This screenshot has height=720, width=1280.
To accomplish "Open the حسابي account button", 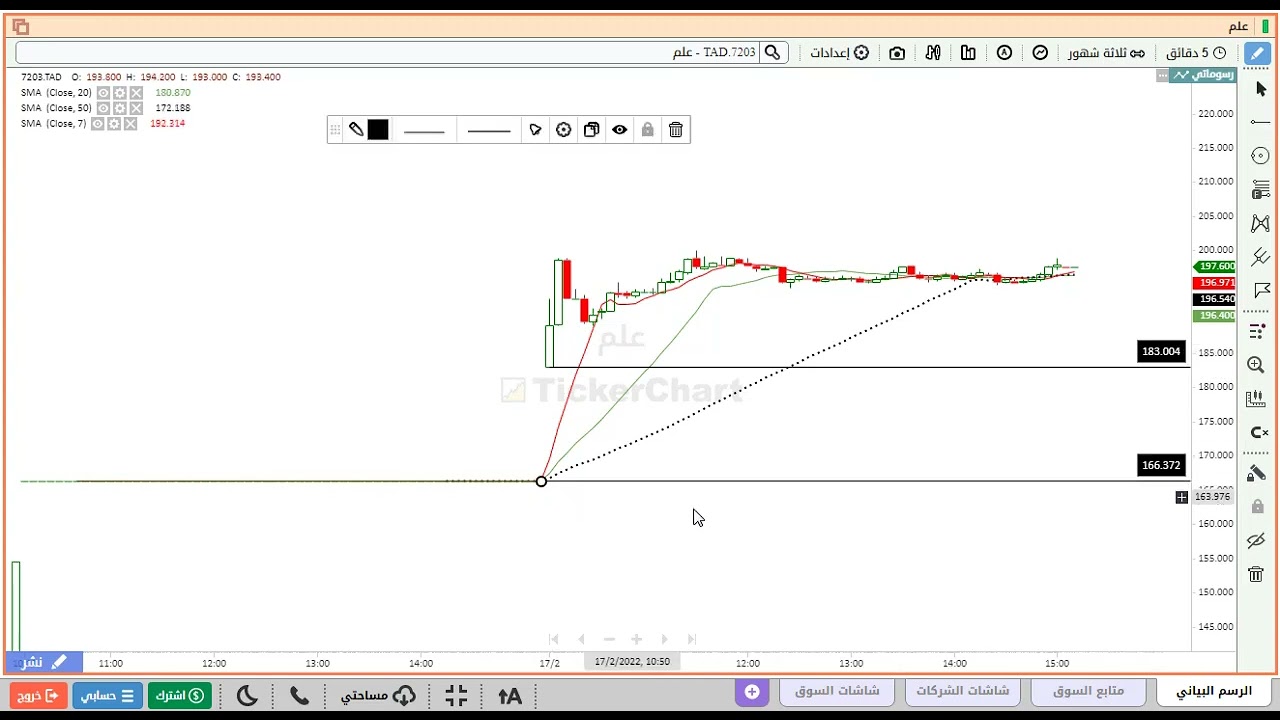I will [x=107, y=695].
